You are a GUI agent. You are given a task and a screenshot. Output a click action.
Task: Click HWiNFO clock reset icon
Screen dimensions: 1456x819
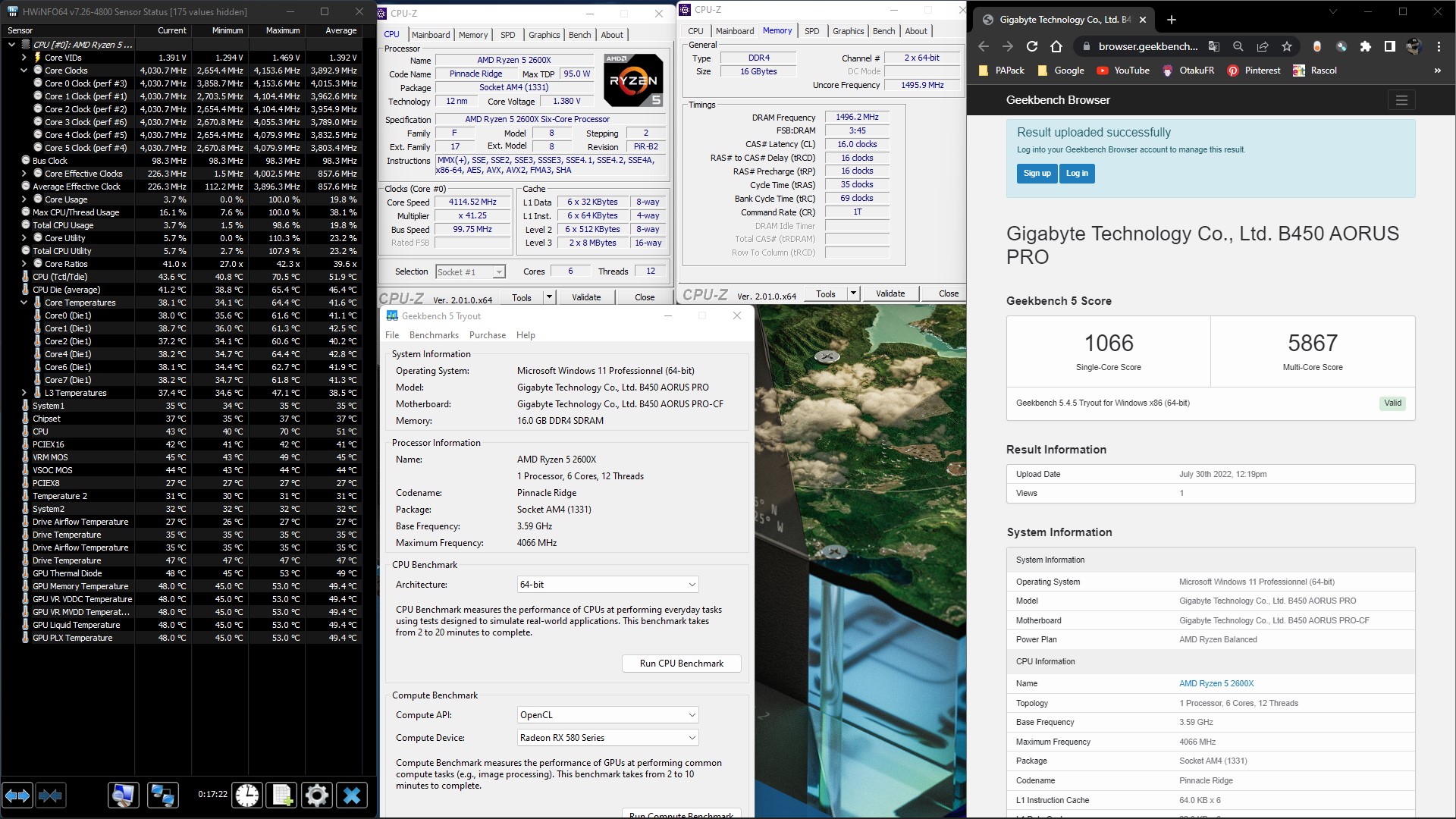(x=246, y=795)
